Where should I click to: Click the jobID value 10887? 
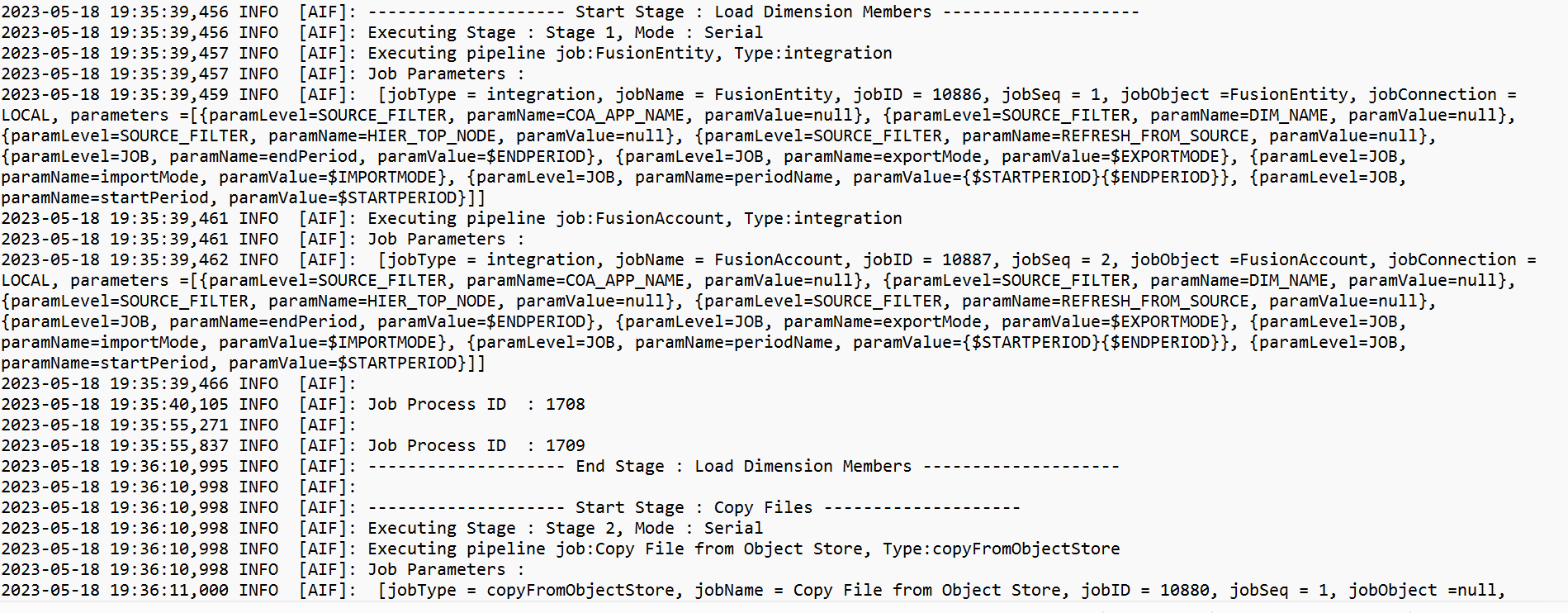coord(966,259)
